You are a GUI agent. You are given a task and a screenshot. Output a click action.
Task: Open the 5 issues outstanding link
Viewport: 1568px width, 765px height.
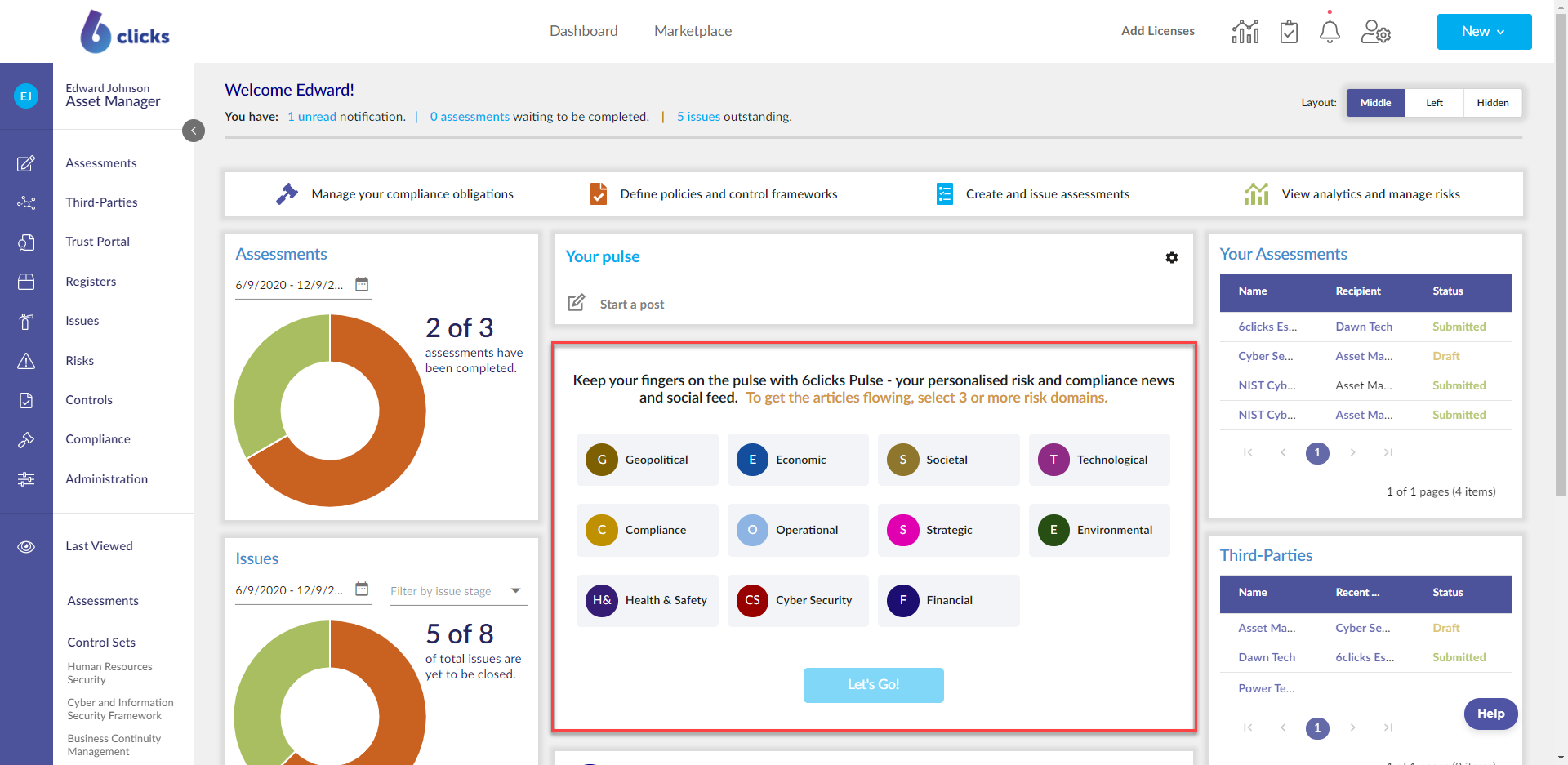pyautogui.click(x=698, y=117)
